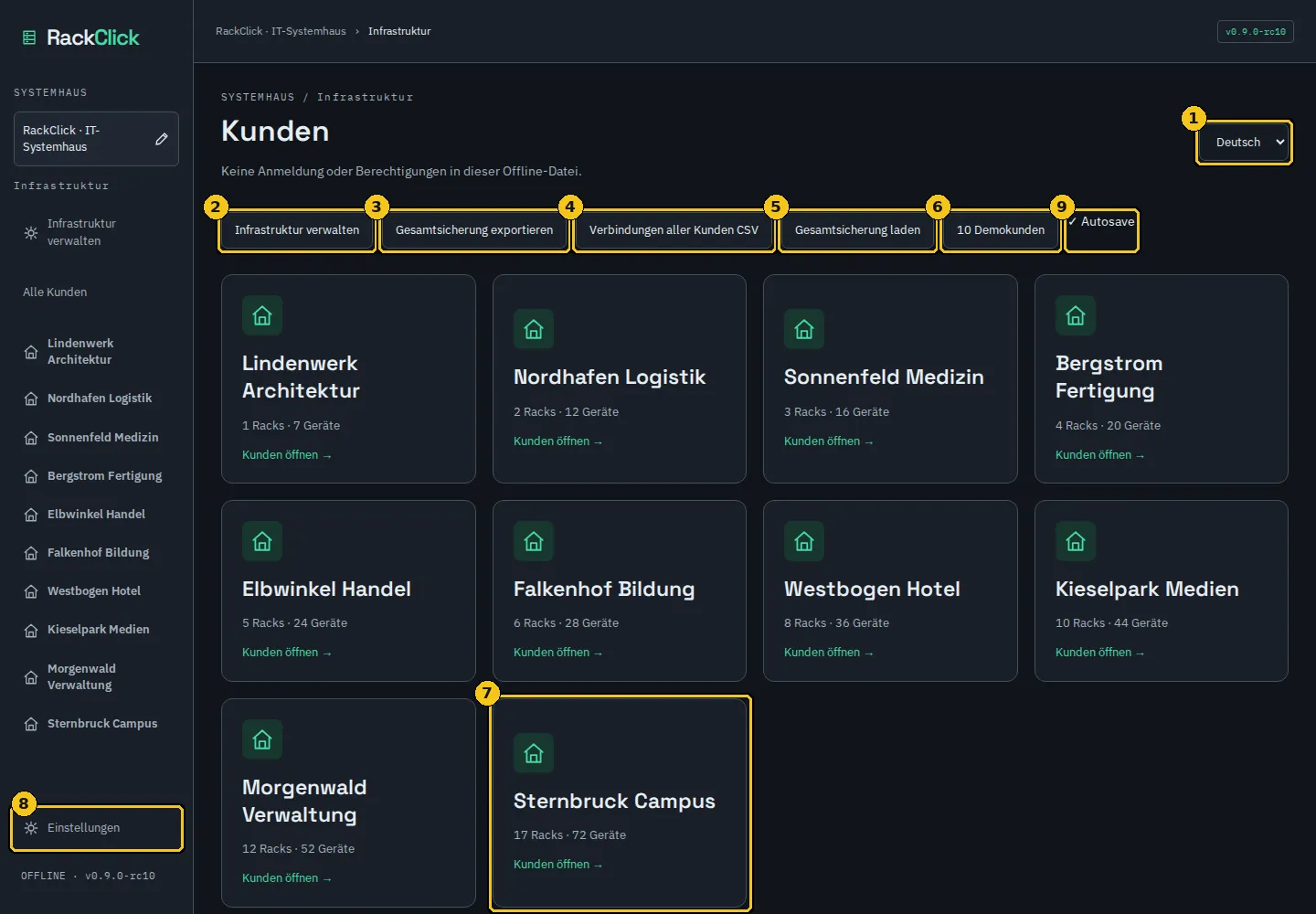This screenshot has width=1316, height=914.
Task: Click the 12 Racks · 52 Geräte text
Action: 298,849
